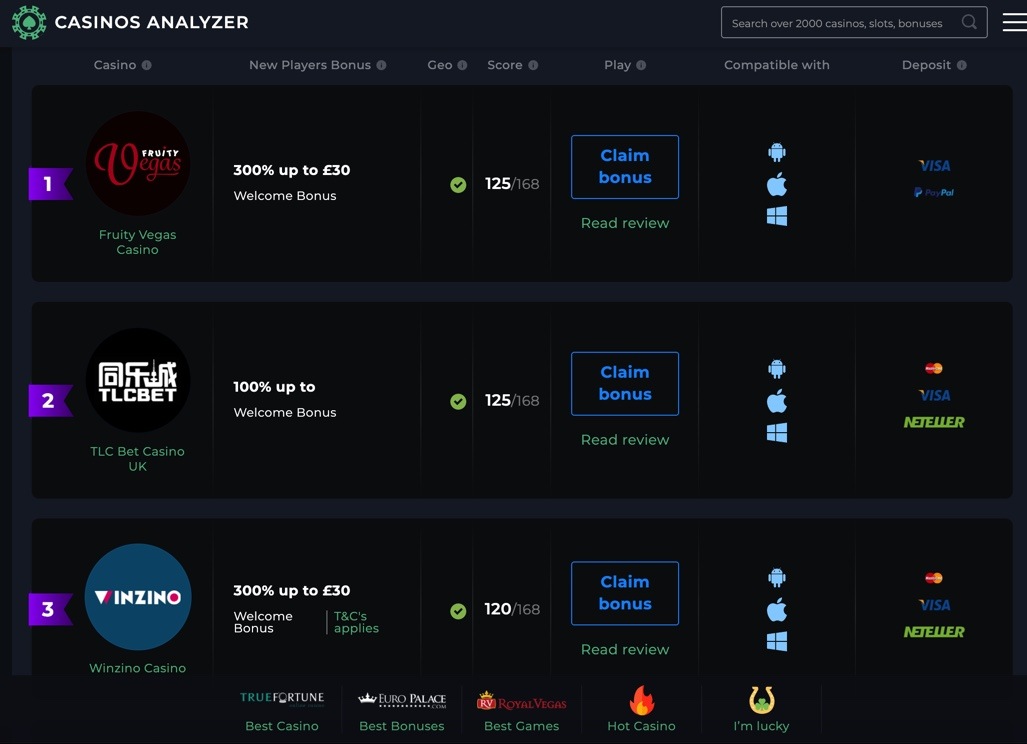The image size is (1027, 744).
Task: Click the Compatible with column header
Action: coord(777,65)
